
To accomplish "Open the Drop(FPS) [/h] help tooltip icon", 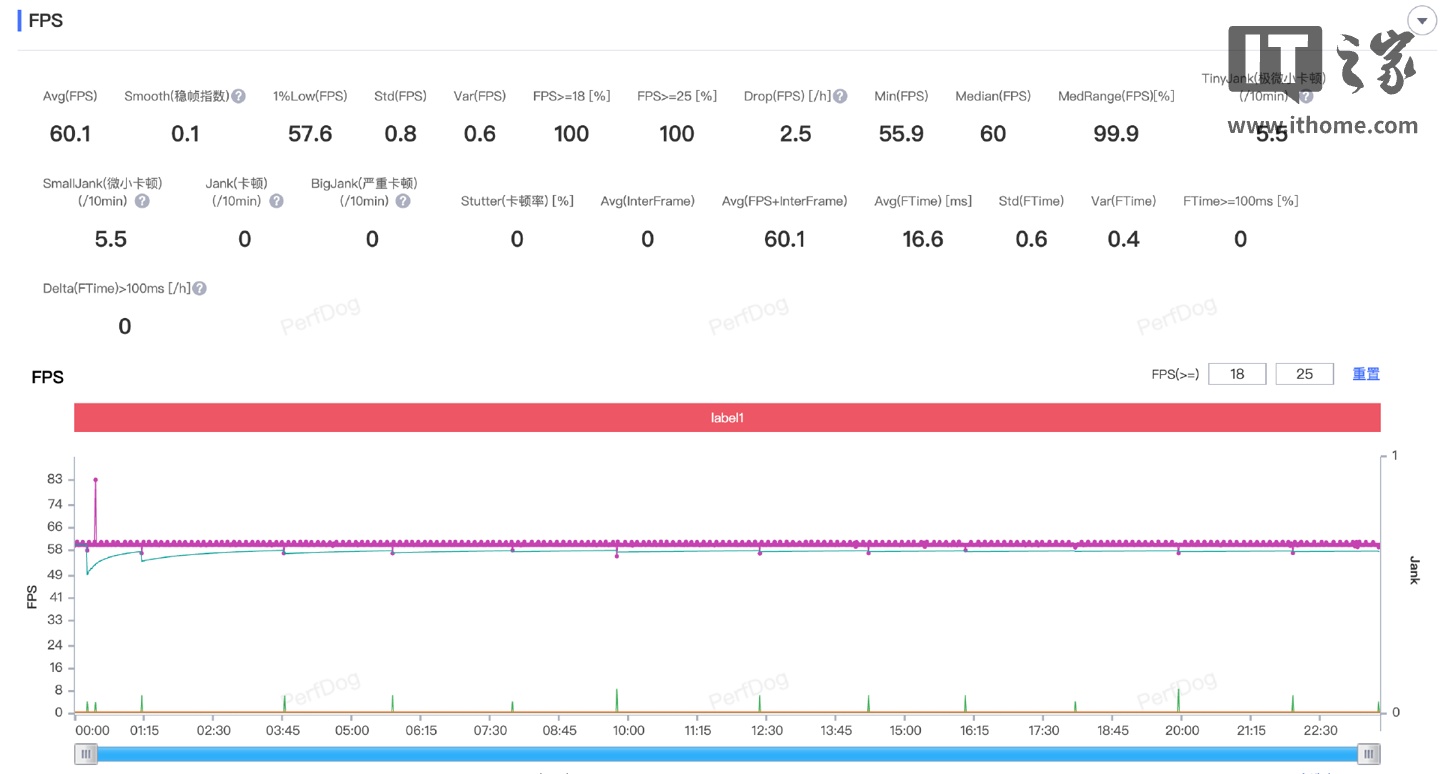I will [840, 96].
